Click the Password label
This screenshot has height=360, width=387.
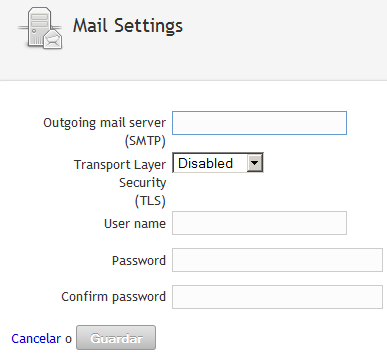(139, 260)
